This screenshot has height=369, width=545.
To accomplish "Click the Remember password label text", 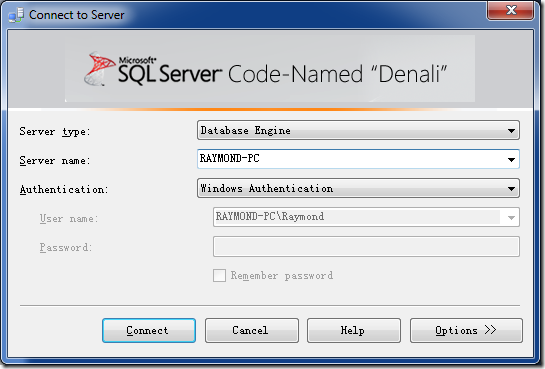I will click(x=282, y=276).
